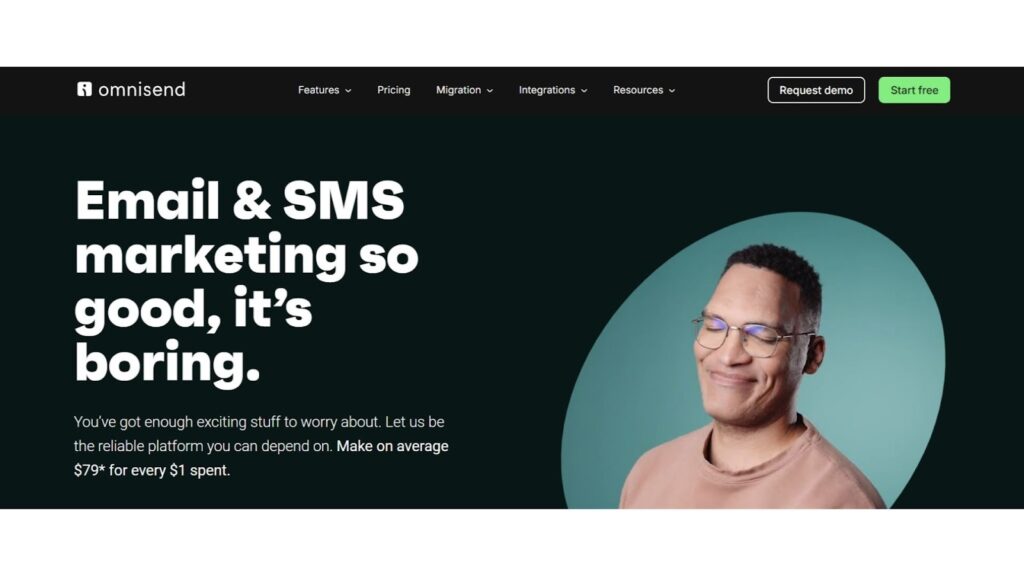Click the bold 'Make on average' text

point(392,446)
